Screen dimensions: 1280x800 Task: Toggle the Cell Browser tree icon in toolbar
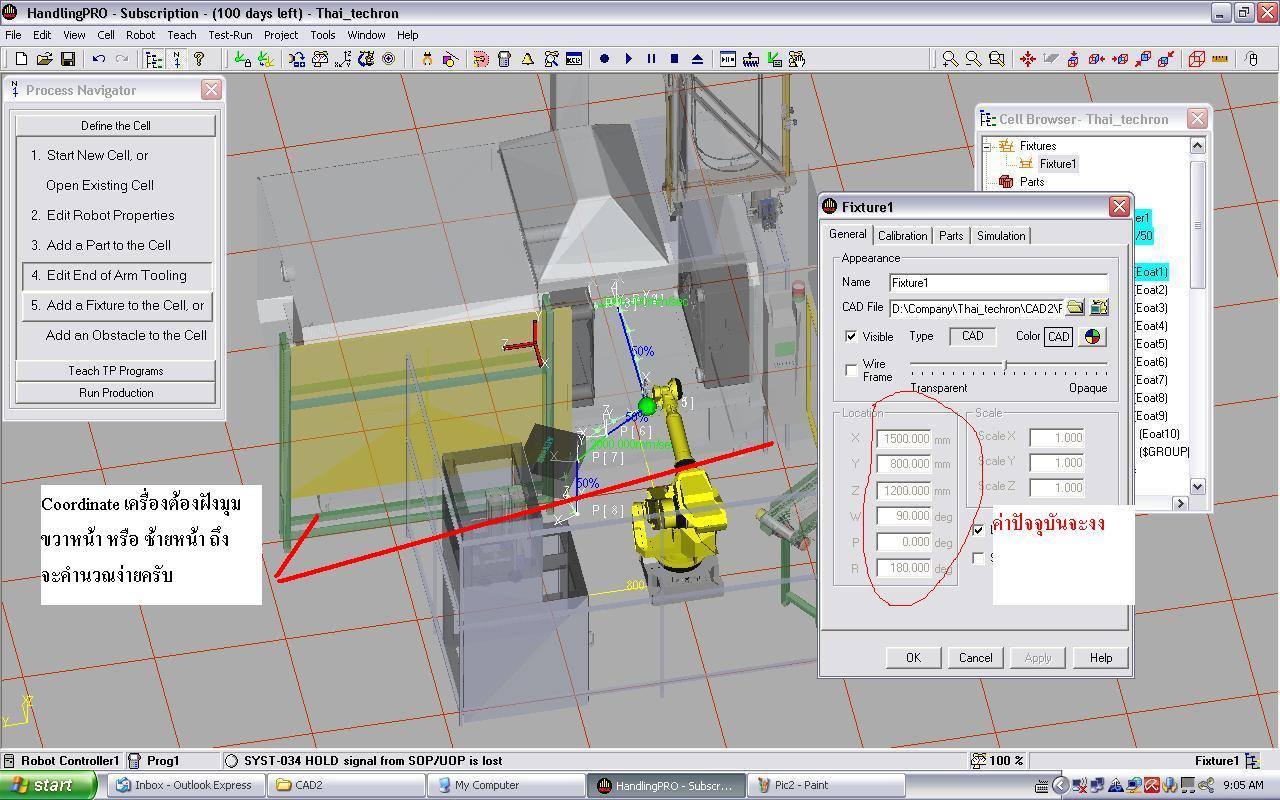tap(152, 59)
